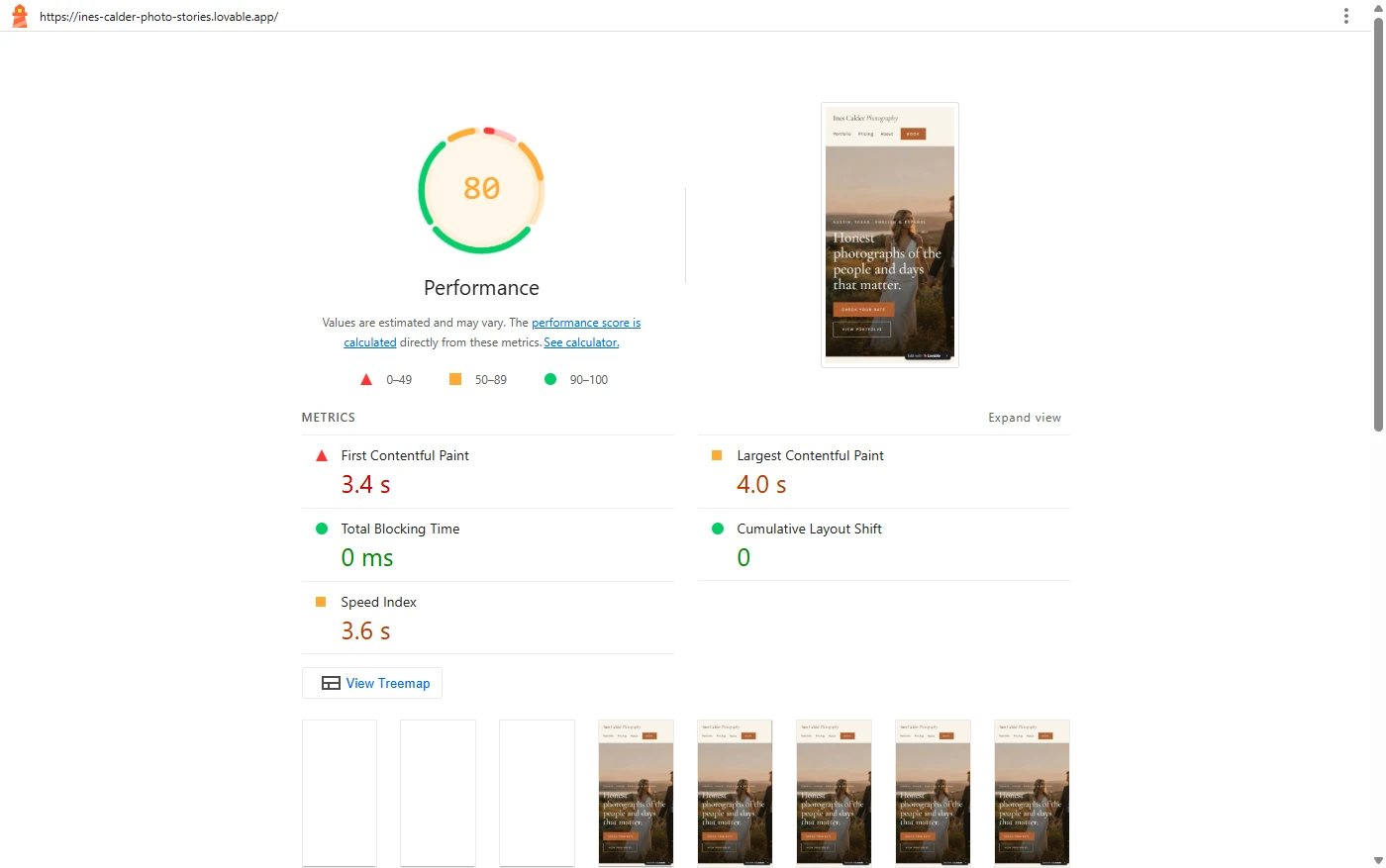1386x868 pixels.
Task: Click the red triangle beside First Contentful Paint
Action: click(321, 456)
